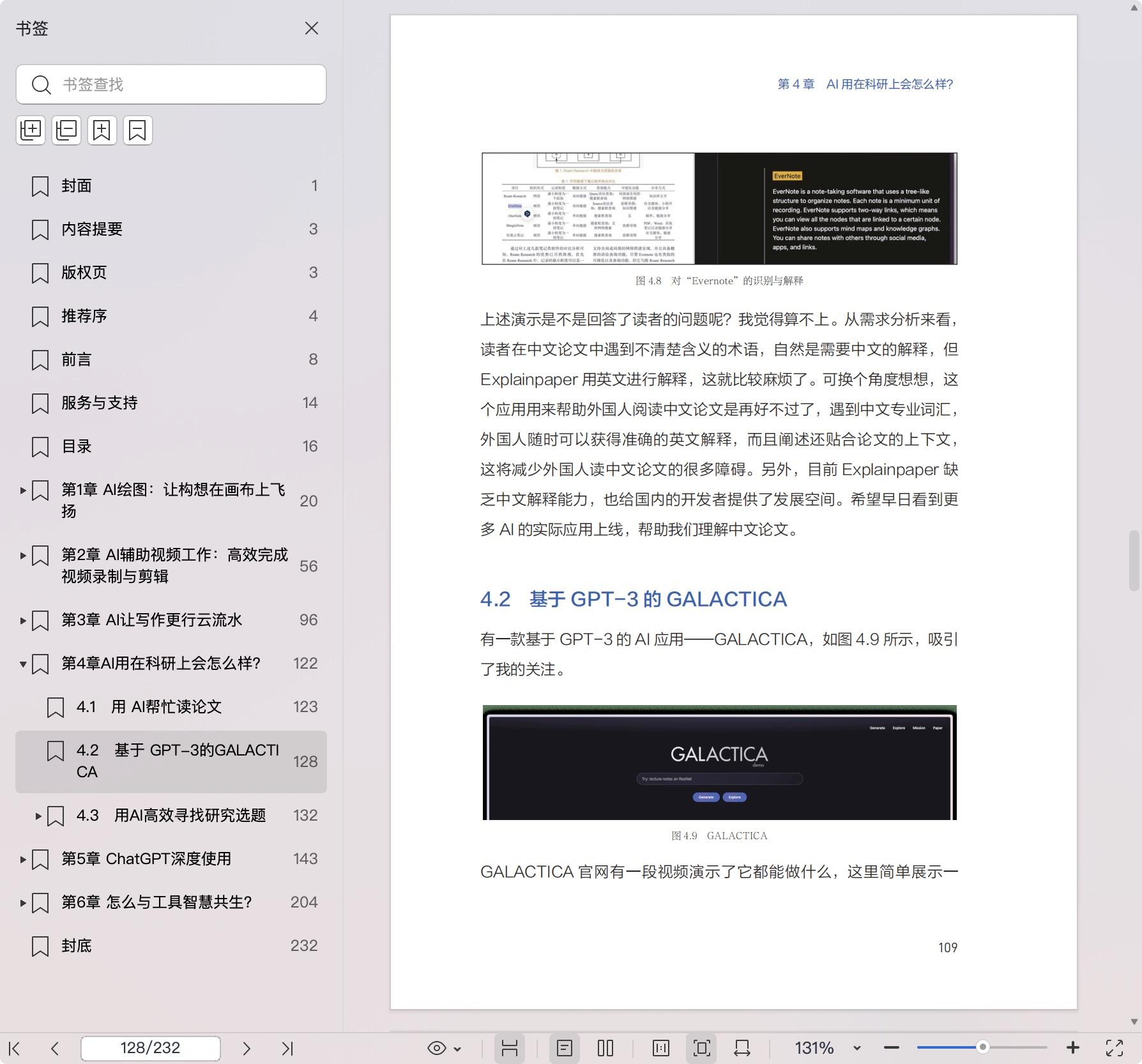The width and height of the screenshot is (1142, 1064).
Task: Click the fit width icon
Action: tap(742, 1048)
